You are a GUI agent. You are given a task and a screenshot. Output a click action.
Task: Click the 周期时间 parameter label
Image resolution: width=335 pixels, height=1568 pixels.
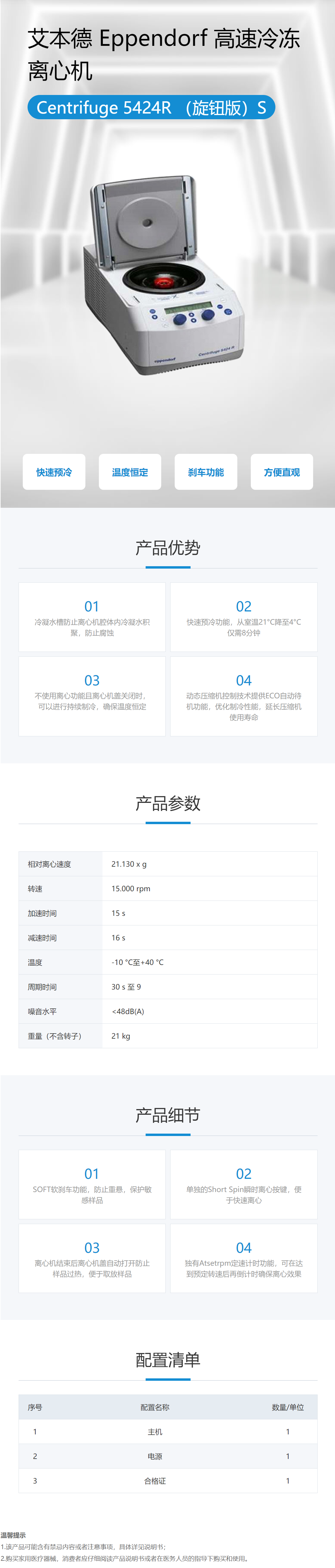[42, 987]
